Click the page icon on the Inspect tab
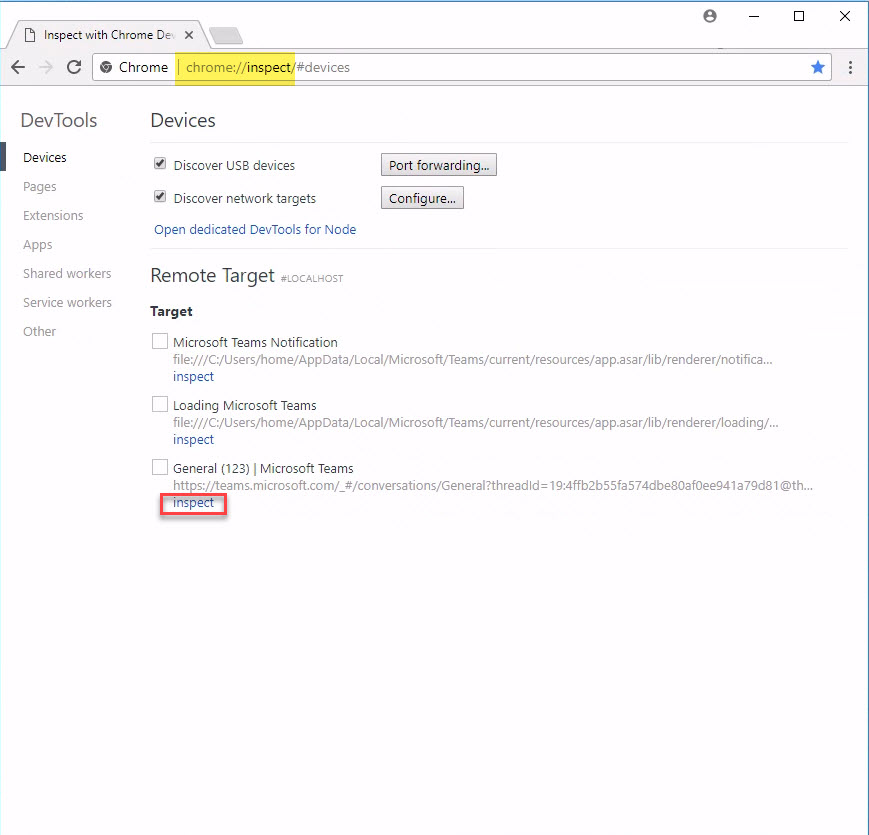 click(30, 35)
